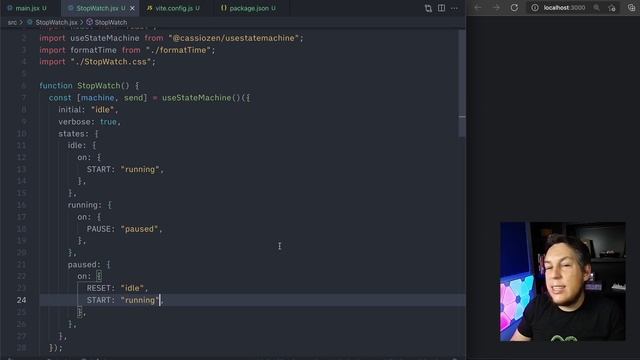Viewport: 640px width, 360px height.
Task: Click the "./StopWatch.css" import string
Action: click(111, 62)
